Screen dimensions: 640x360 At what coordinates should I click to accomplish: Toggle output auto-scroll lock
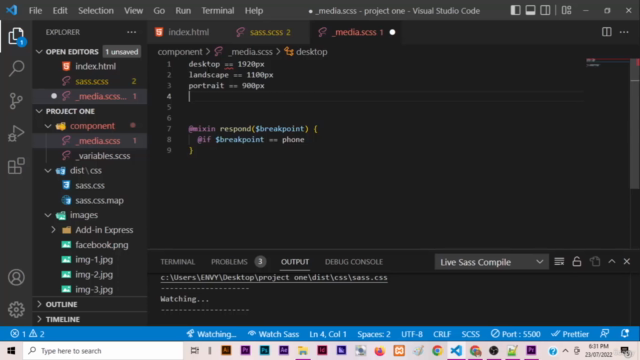[577, 262]
